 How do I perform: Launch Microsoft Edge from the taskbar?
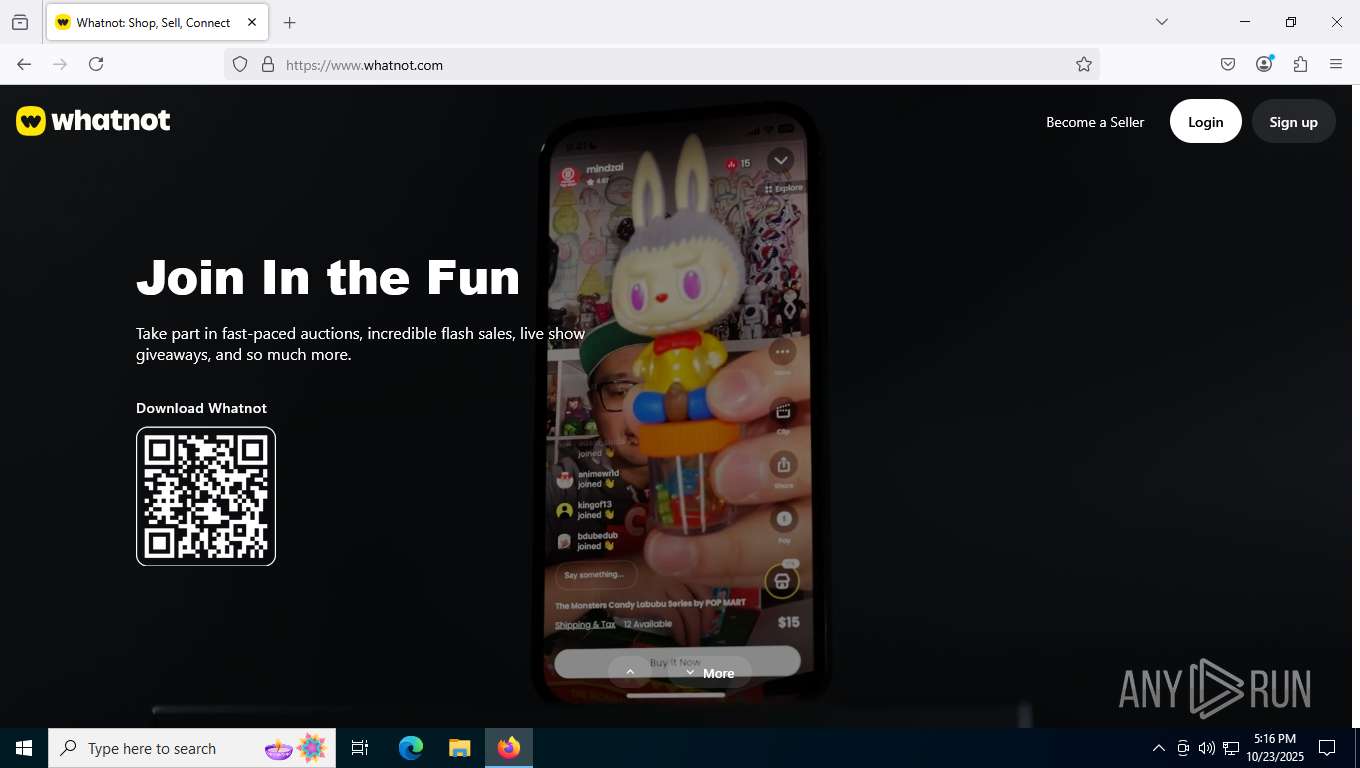tap(411, 748)
